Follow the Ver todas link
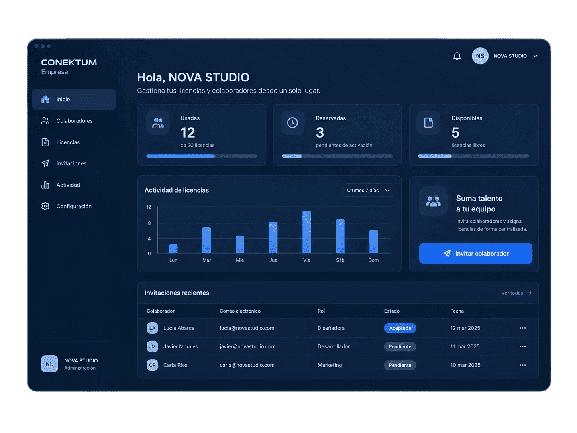The width and height of the screenshot is (577, 433). [x=516, y=293]
